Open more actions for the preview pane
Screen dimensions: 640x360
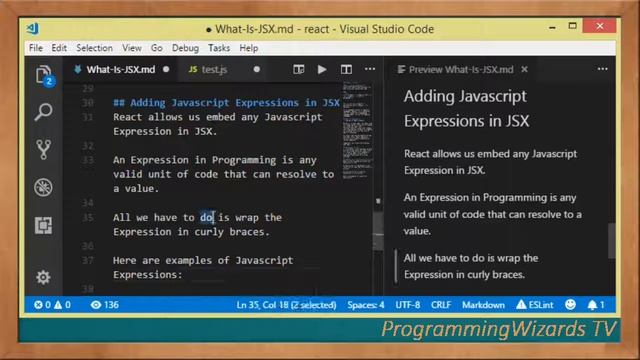[602, 69]
